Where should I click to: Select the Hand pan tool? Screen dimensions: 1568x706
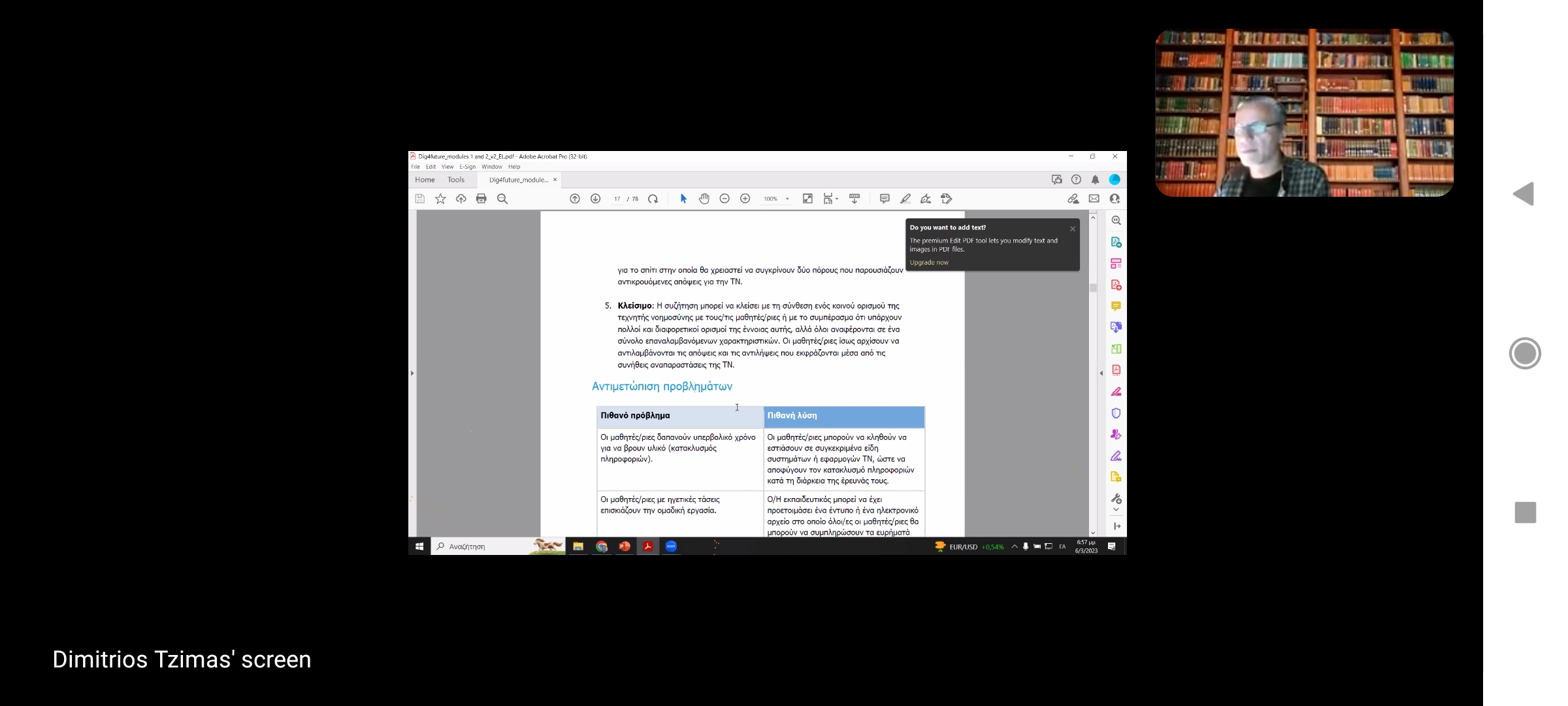[x=704, y=199]
